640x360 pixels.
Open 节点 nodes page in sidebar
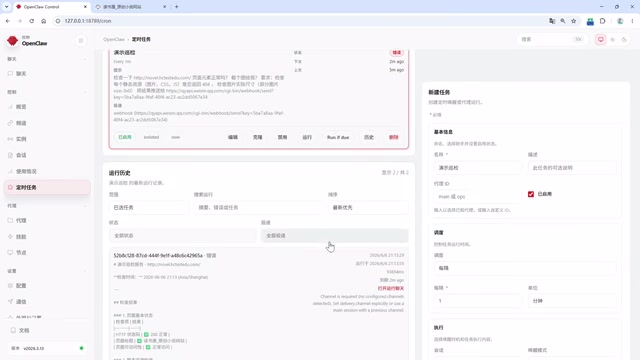[47, 253]
